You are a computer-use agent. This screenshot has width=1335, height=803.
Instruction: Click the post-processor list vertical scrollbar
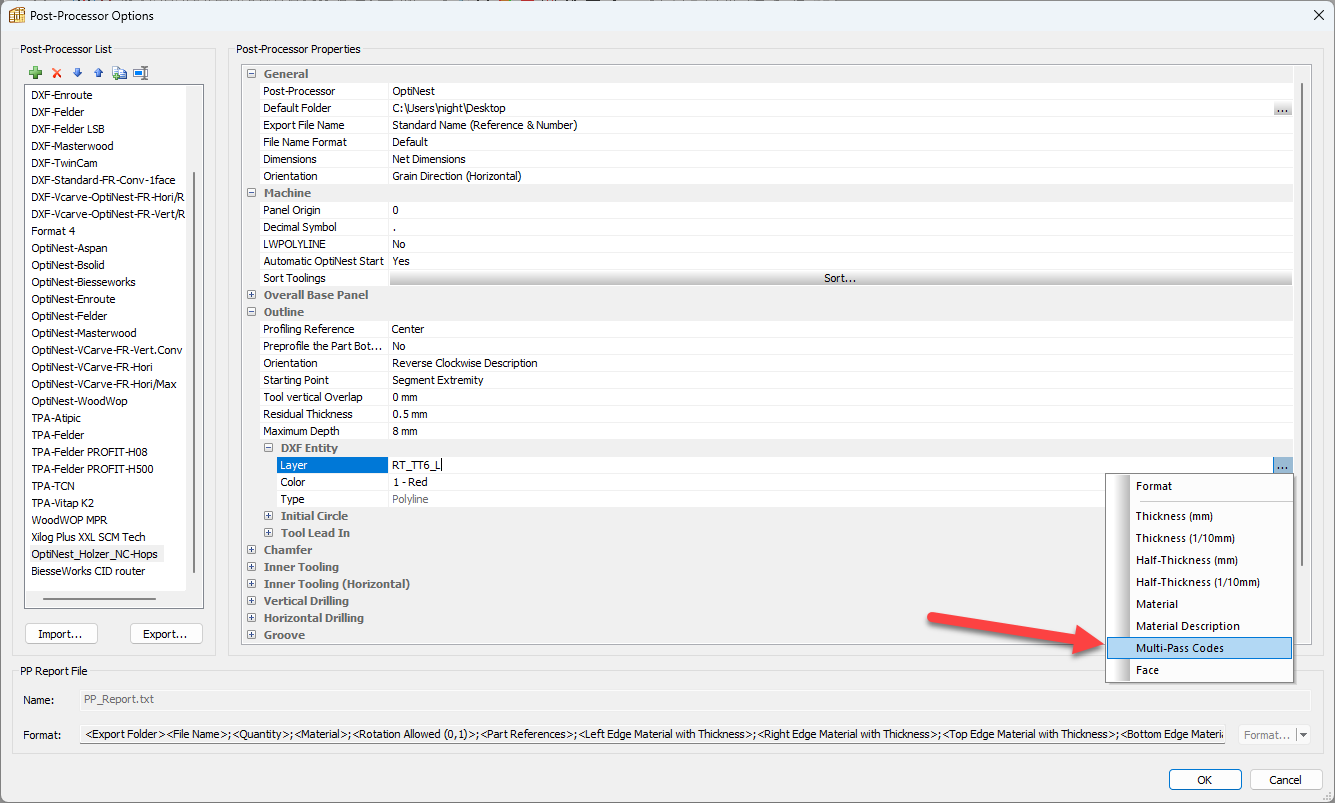(194, 370)
